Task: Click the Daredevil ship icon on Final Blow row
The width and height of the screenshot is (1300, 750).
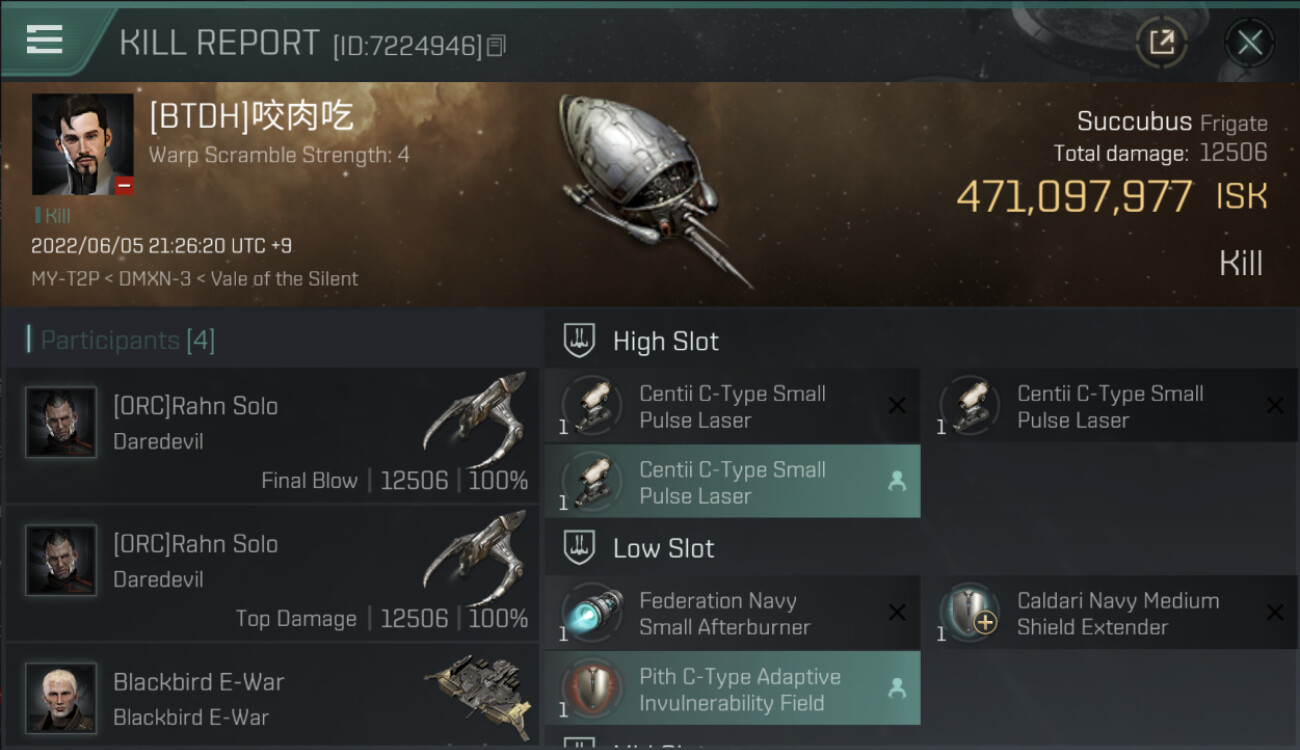Action: (x=475, y=419)
